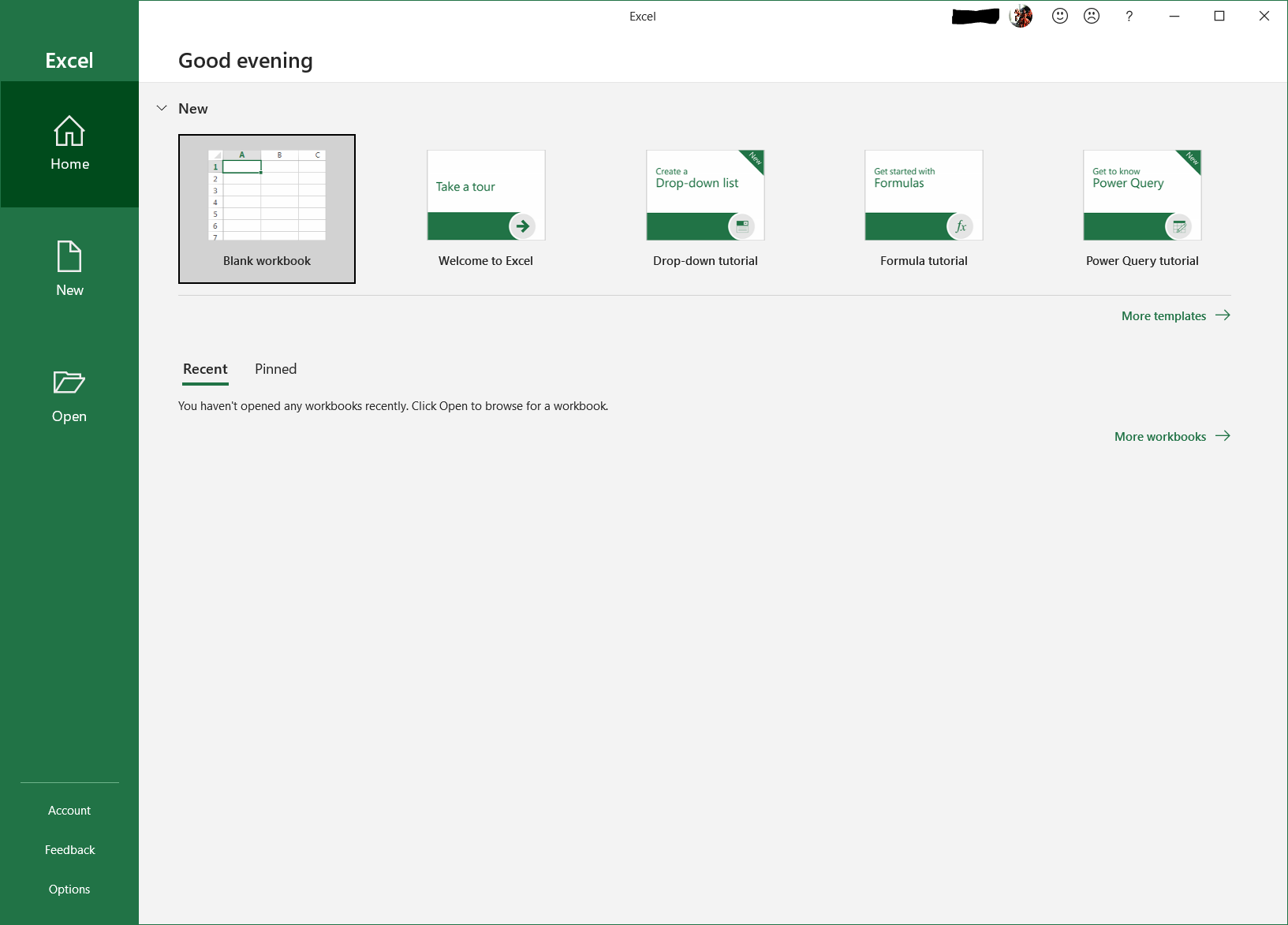Click the user profile picture
Screen dimensions: 1288x925
coord(1021,16)
